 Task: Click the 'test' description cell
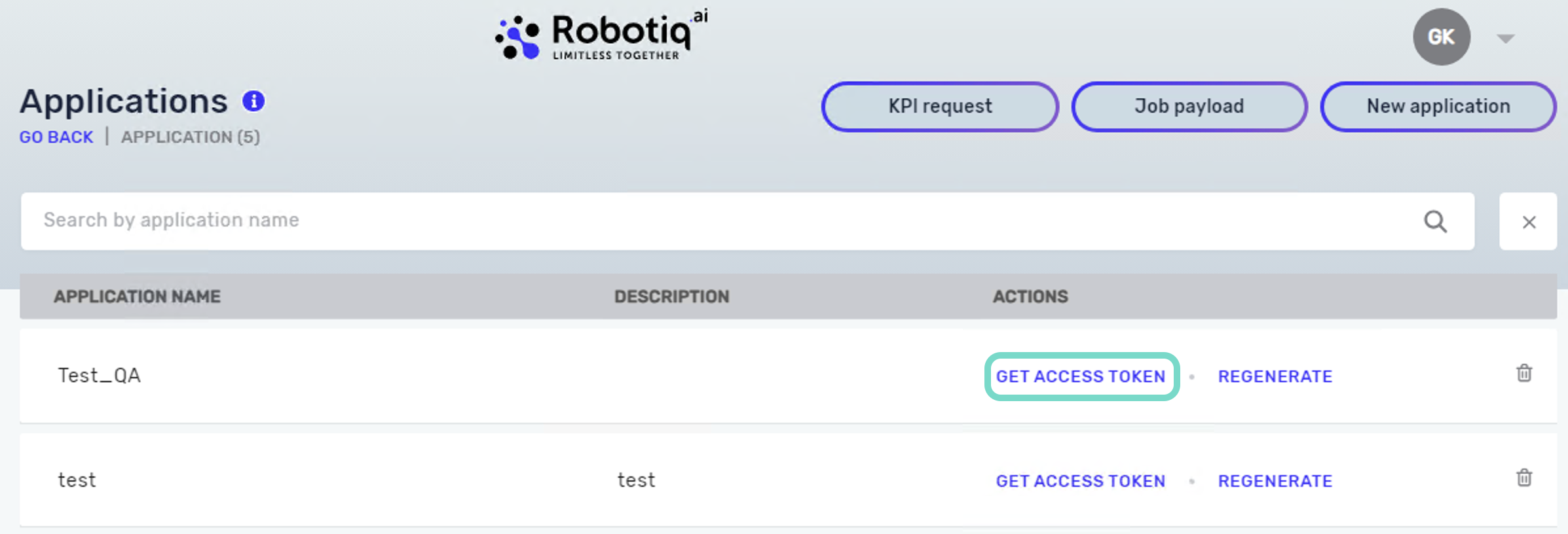[636, 480]
